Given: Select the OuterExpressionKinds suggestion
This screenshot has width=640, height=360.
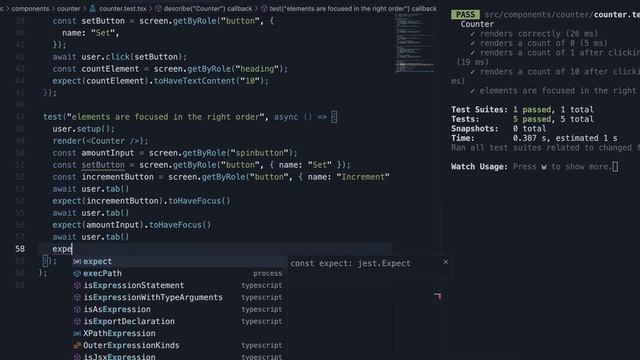Looking at the screenshot, I should 179,345.
